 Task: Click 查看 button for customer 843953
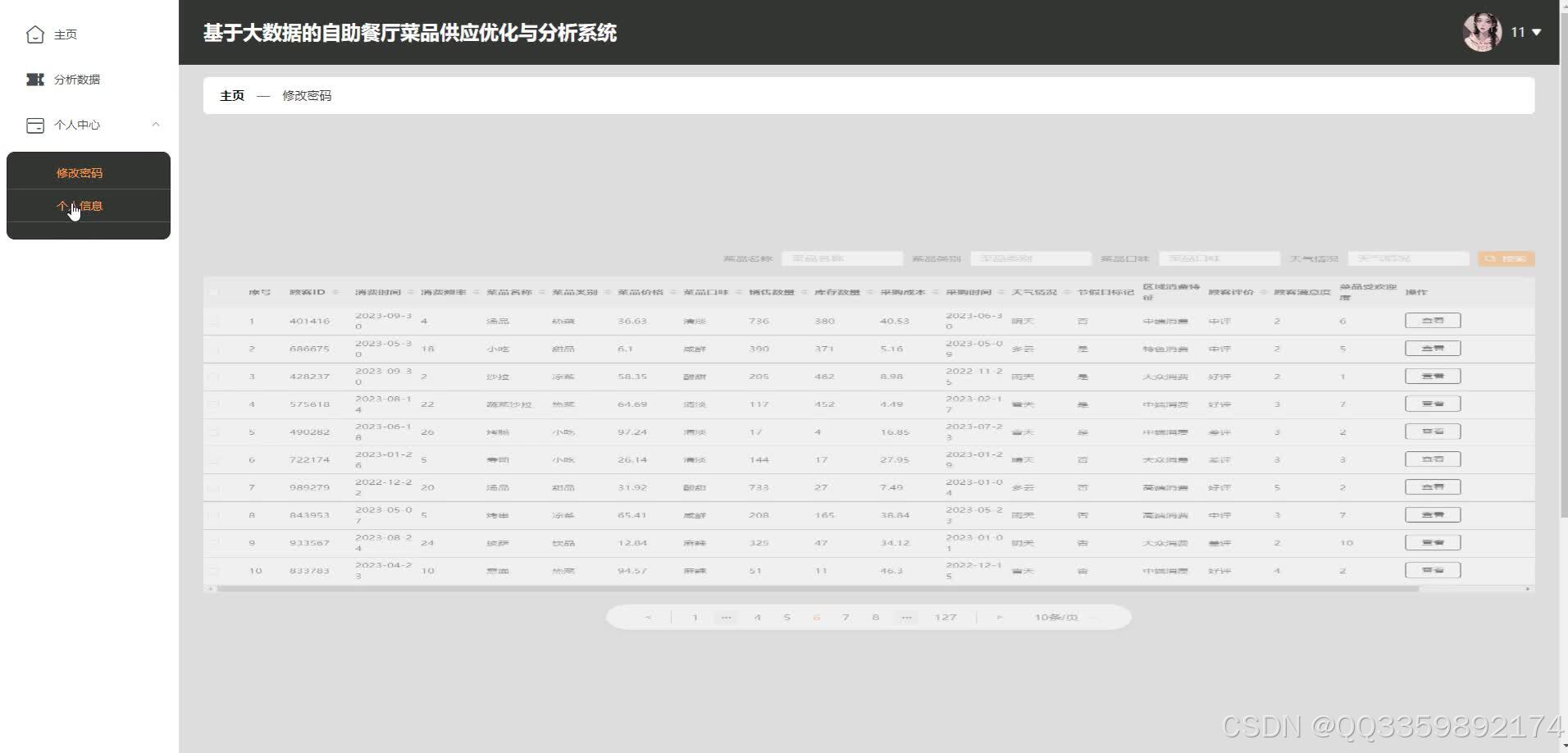(1433, 515)
